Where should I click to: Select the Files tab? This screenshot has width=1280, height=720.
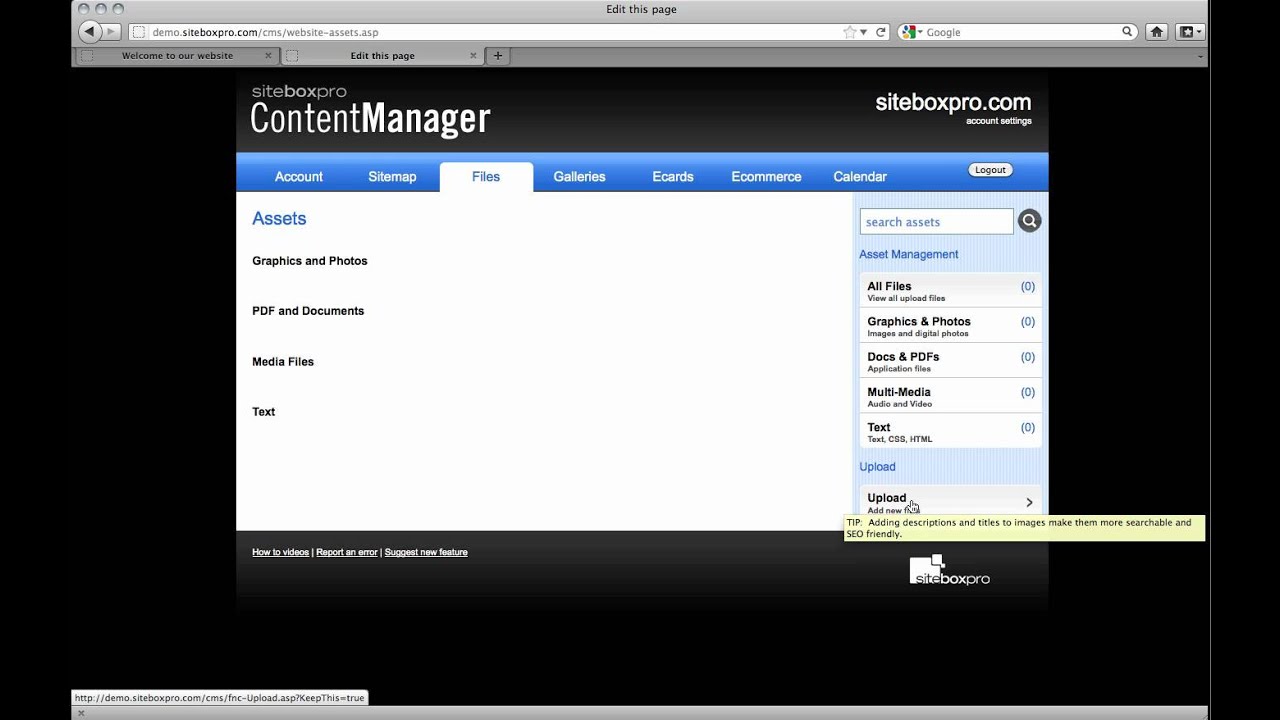click(486, 176)
